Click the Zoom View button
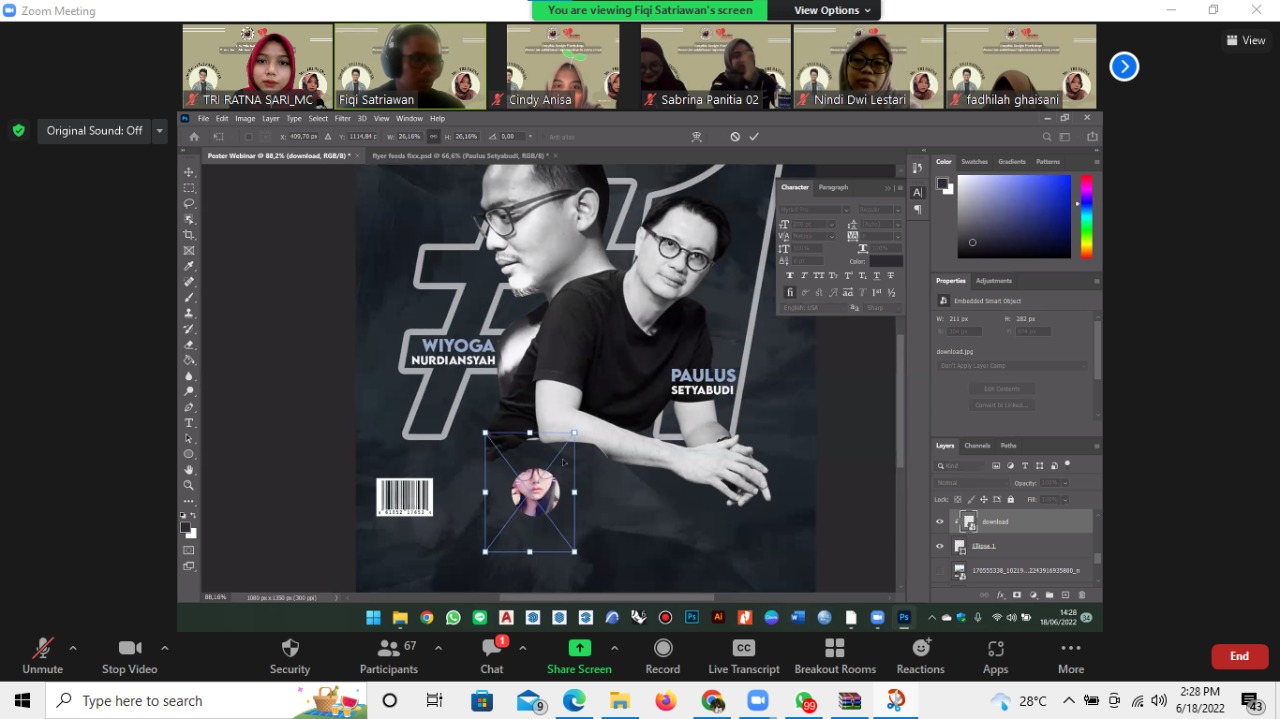 coord(1246,40)
